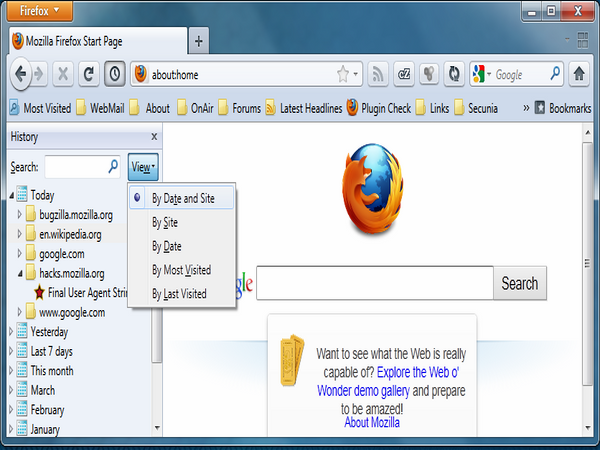This screenshot has height=450, width=600.
Task: Go to the Home page icon
Action: pos(578,74)
